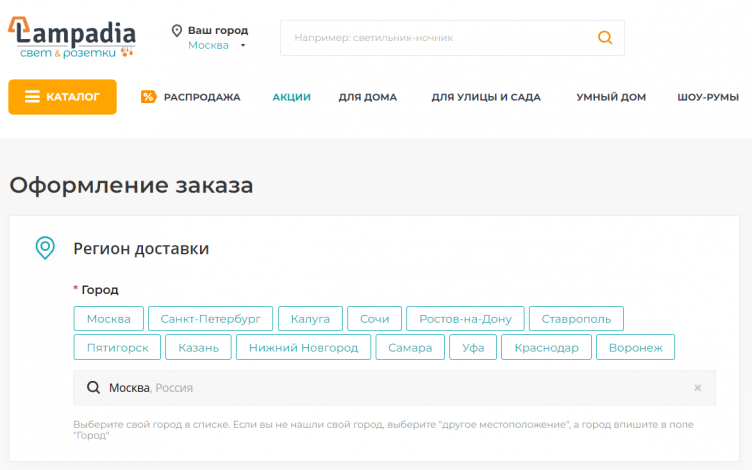Focus the header search input field

tap(452, 38)
